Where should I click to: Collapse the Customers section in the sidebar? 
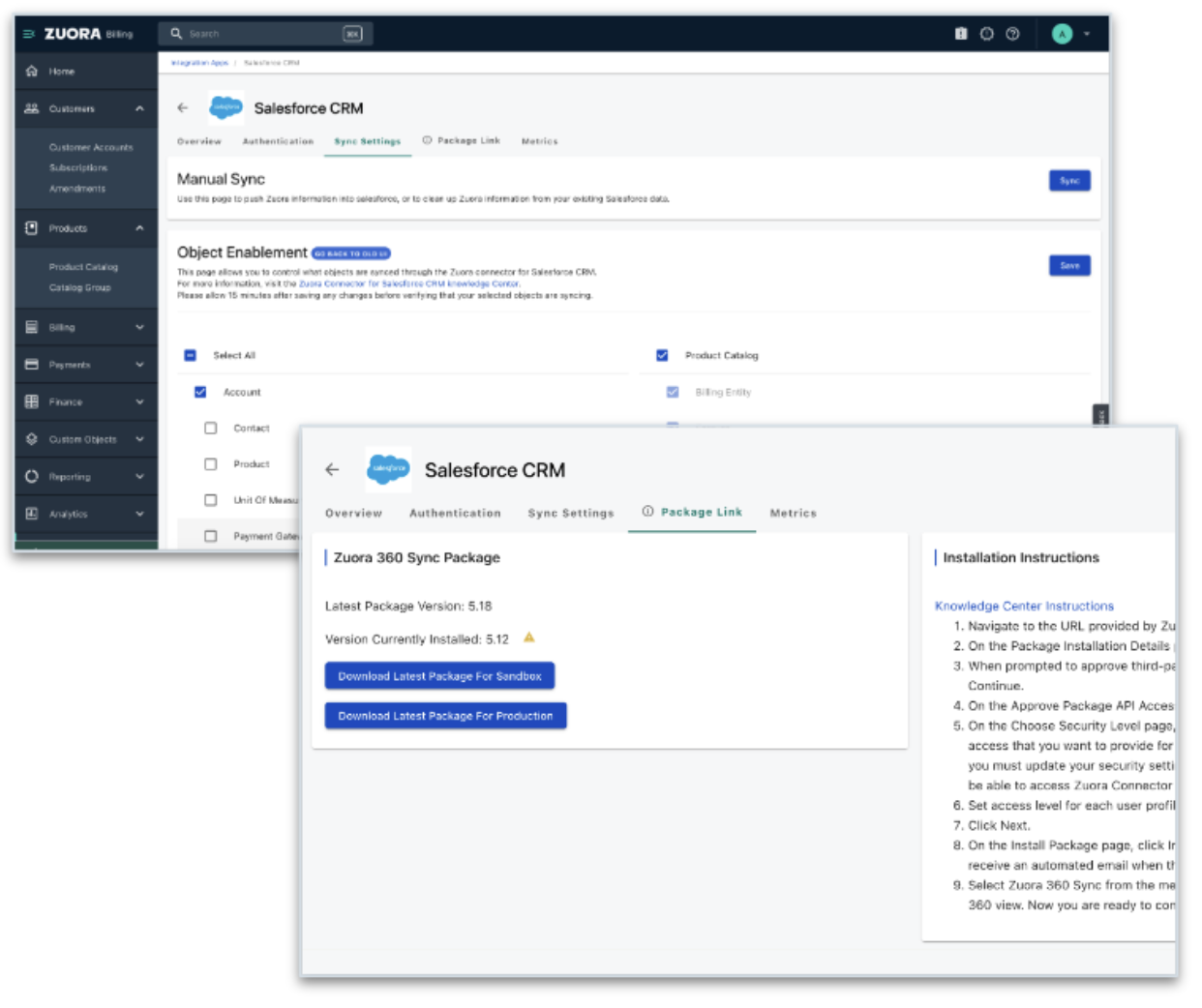point(138,108)
